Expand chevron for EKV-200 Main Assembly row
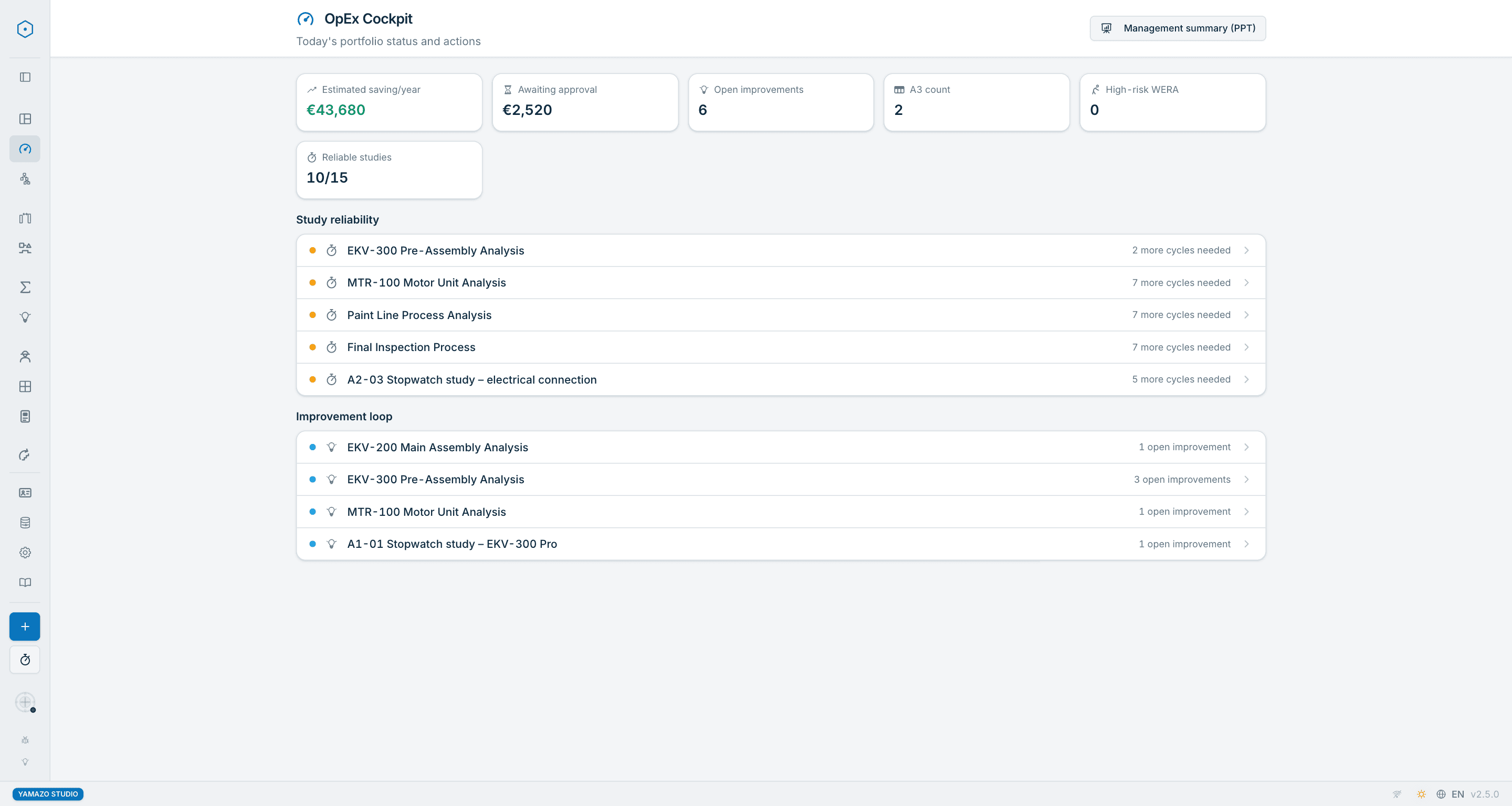The width and height of the screenshot is (1512, 806). 1246,447
